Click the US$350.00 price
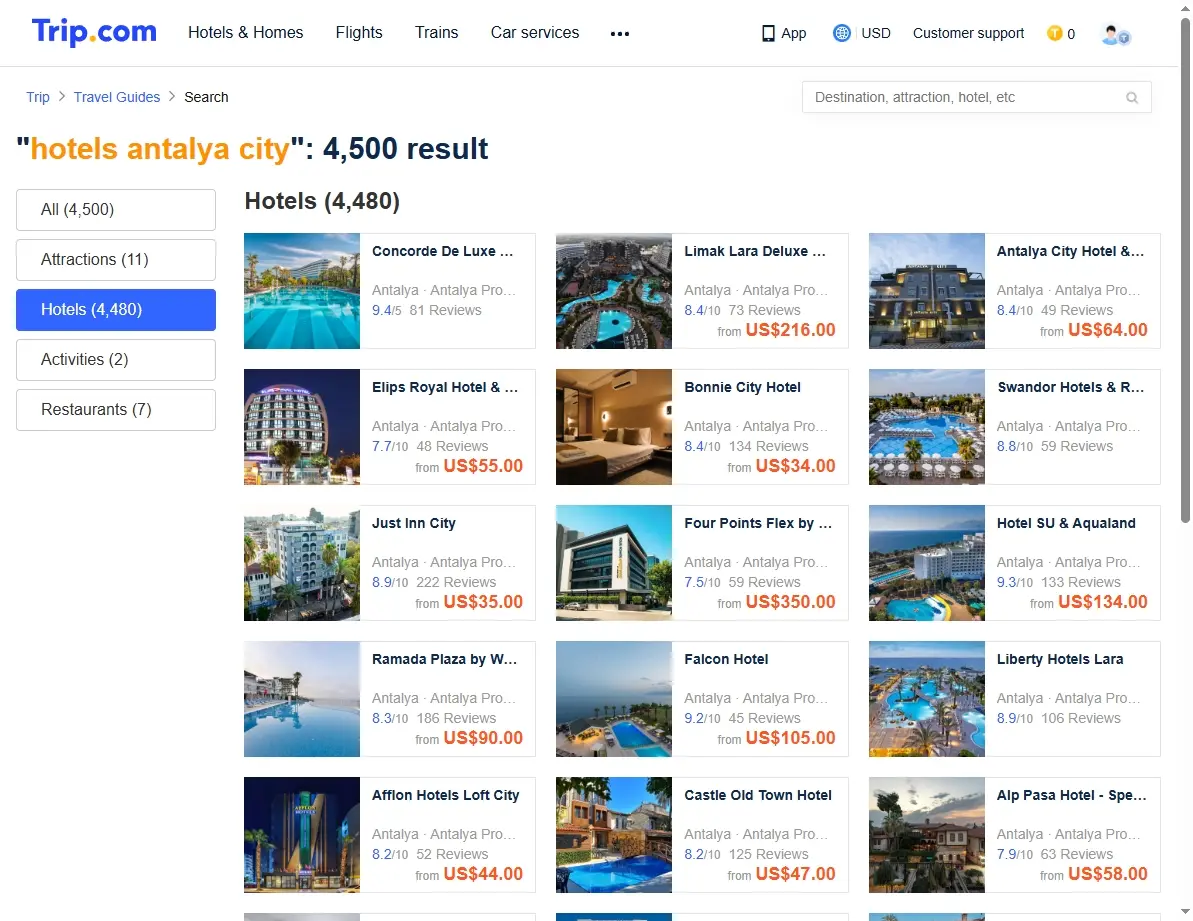 click(x=791, y=602)
